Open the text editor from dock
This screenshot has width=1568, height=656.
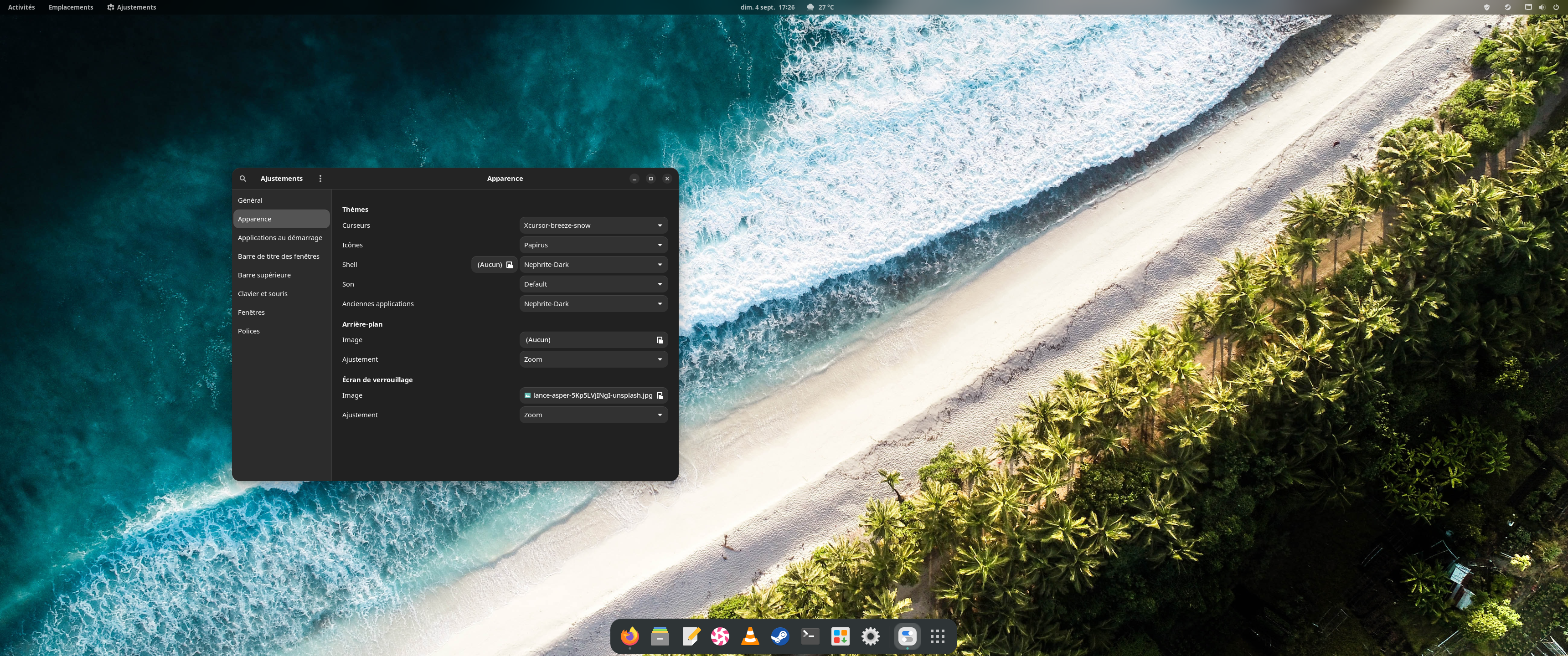click(x=690, y=636)
